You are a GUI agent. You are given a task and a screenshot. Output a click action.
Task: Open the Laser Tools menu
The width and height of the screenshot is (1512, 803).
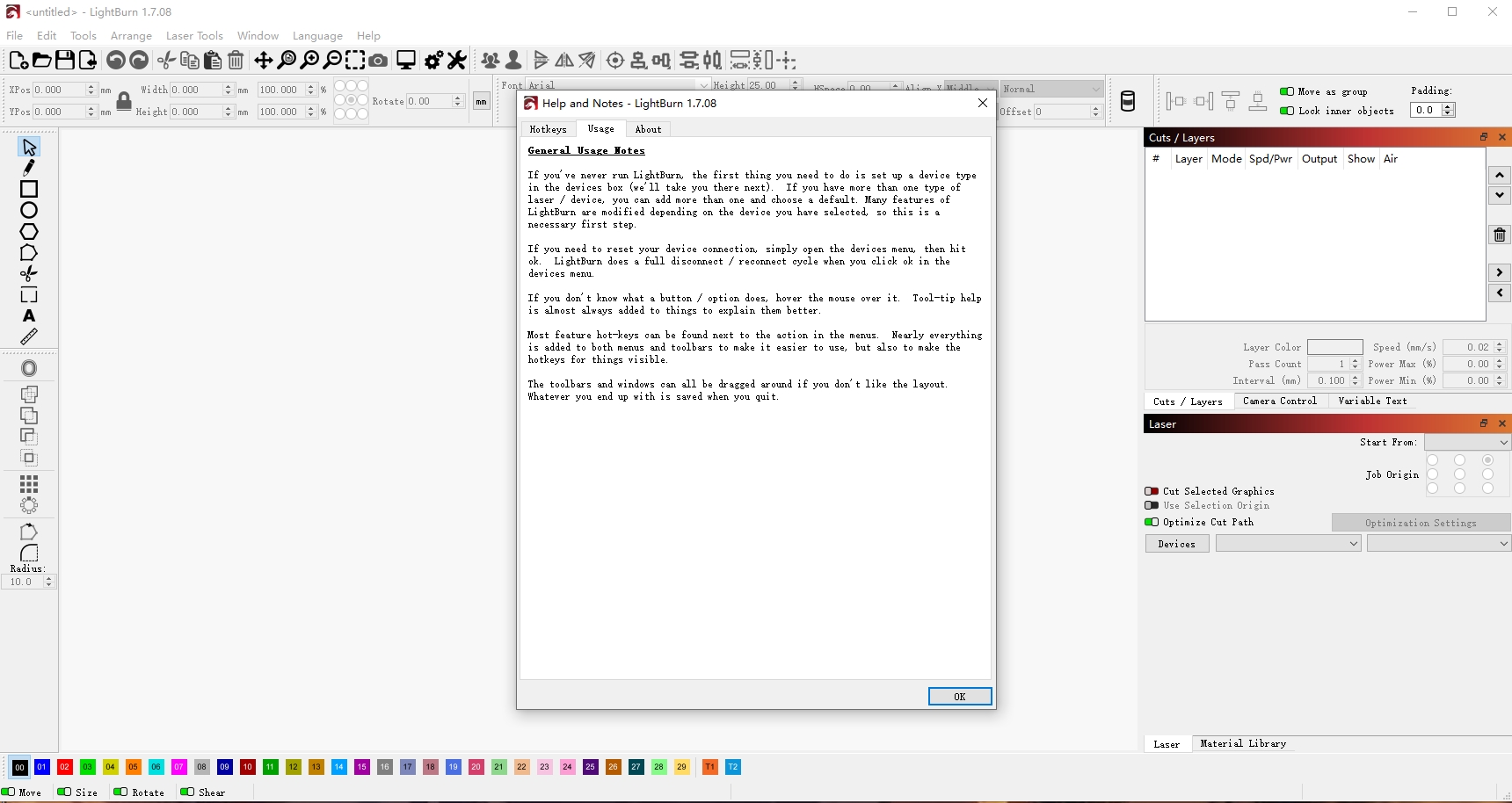[x=194, y=35]
